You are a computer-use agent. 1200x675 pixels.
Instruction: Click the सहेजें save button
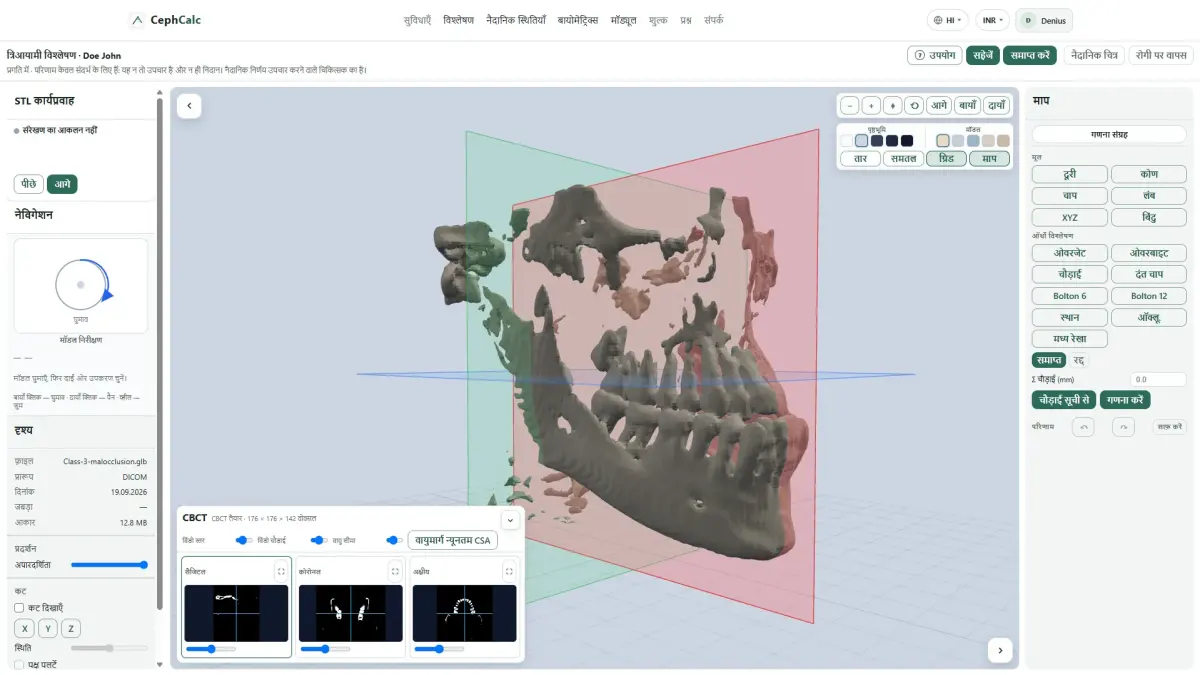[x=983, y=56]
